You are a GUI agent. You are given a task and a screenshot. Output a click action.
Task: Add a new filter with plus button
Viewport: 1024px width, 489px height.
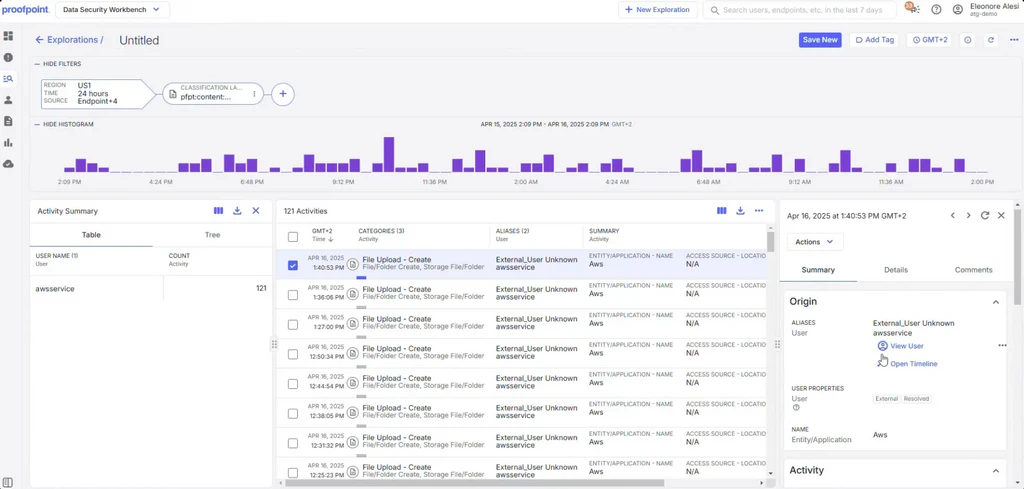click(283, 94)
